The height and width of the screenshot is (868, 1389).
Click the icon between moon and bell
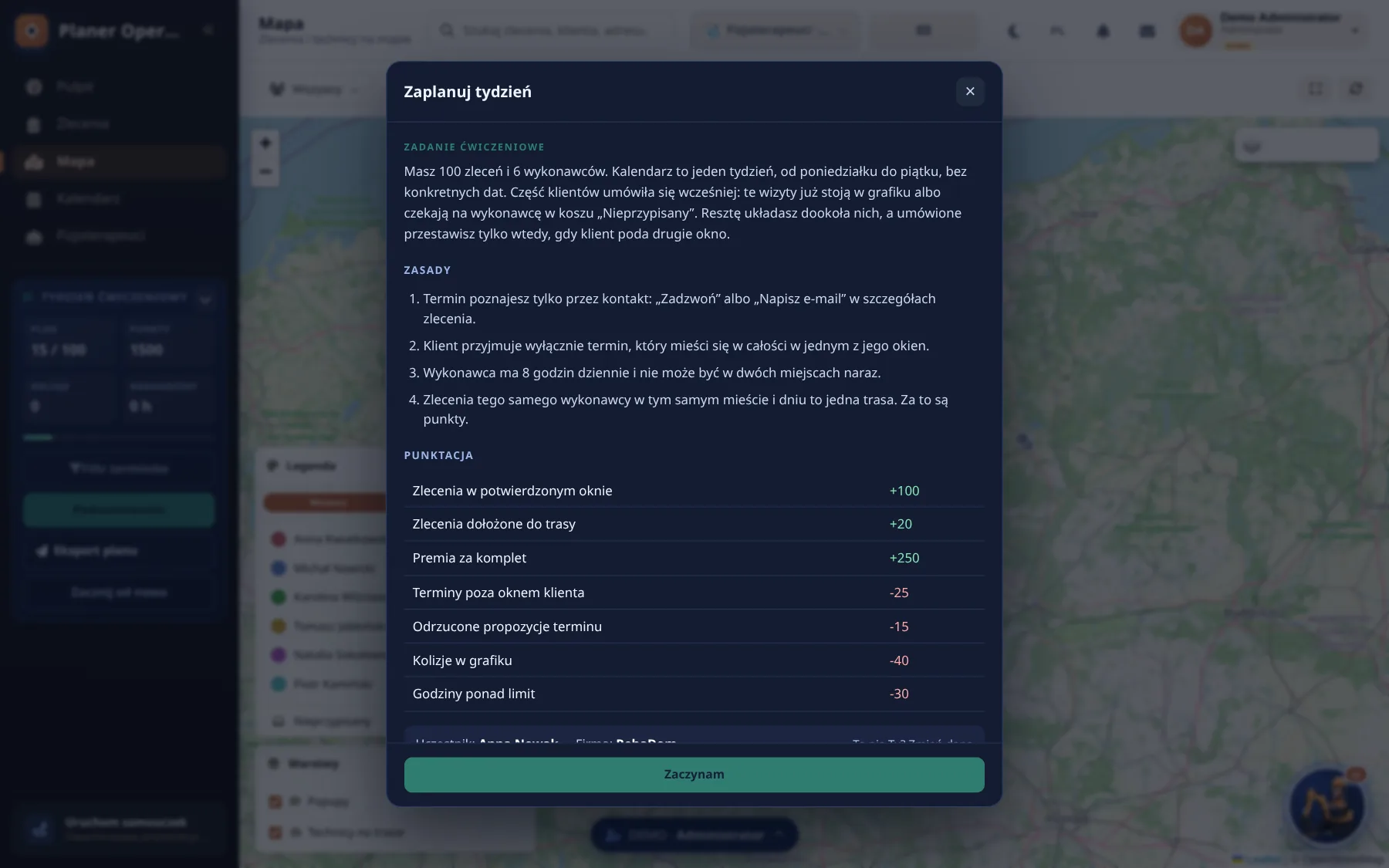coord(1058,31)
